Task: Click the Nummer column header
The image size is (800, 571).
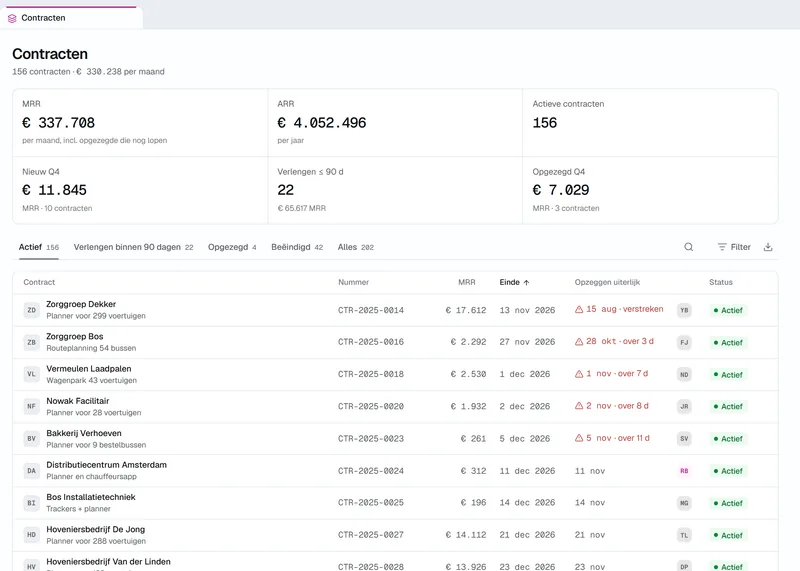Action: click(x=353, y=282)
